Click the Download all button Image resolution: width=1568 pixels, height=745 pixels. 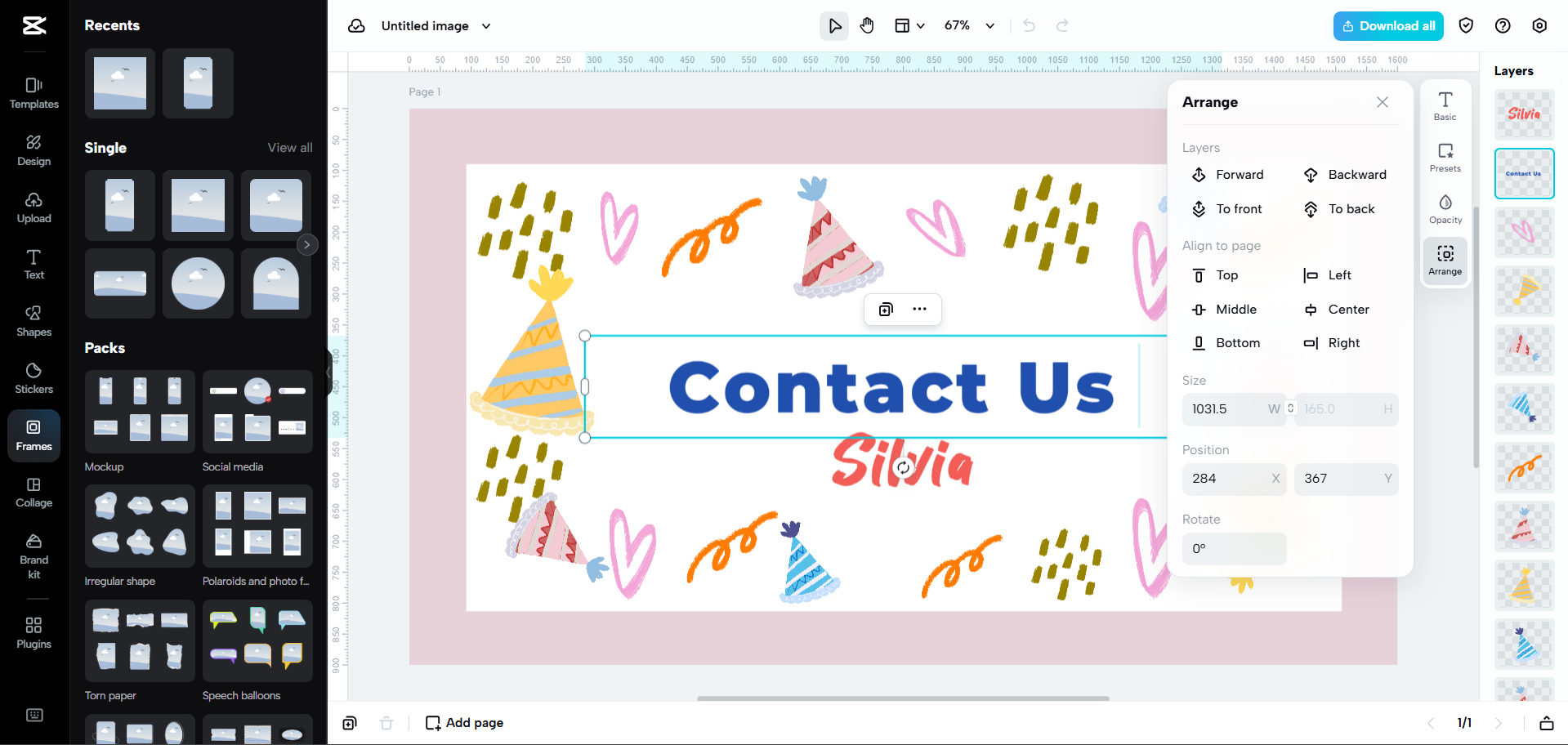pos(1387,25)
